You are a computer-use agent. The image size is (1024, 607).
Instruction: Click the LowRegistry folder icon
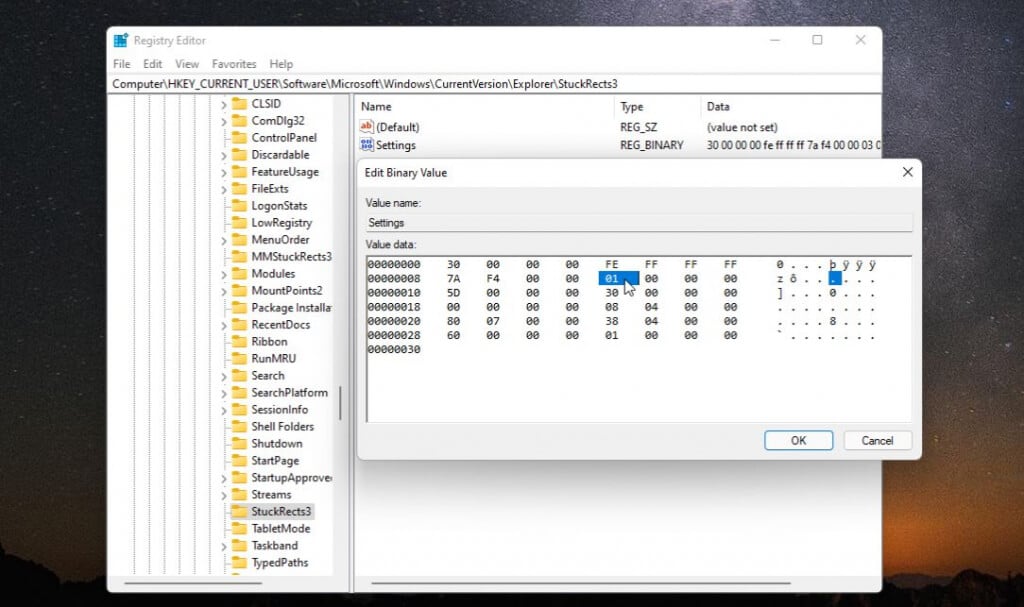pos(240,222)
